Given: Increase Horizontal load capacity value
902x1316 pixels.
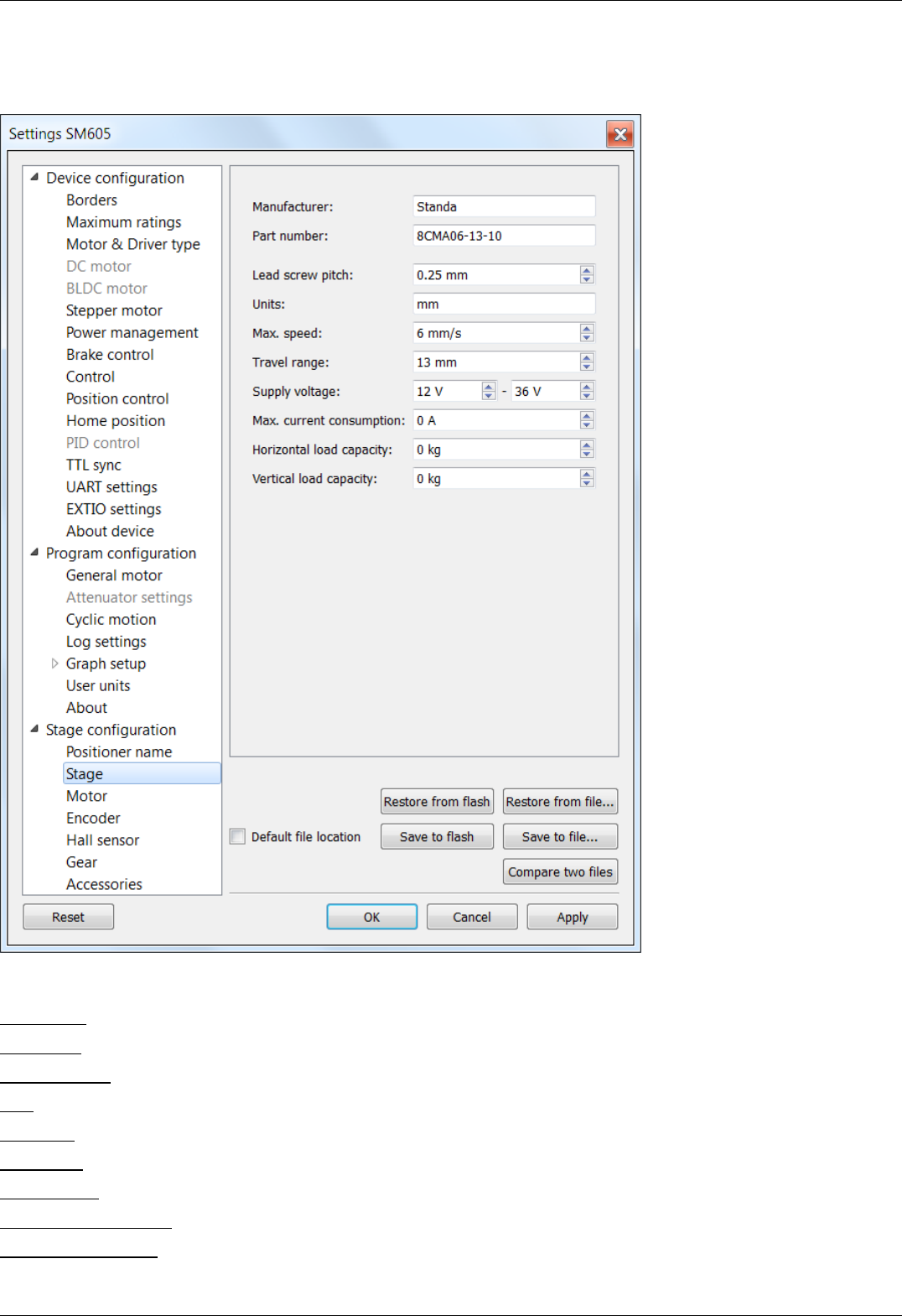Looking at the screenshot, I should (x=587, y=445).
